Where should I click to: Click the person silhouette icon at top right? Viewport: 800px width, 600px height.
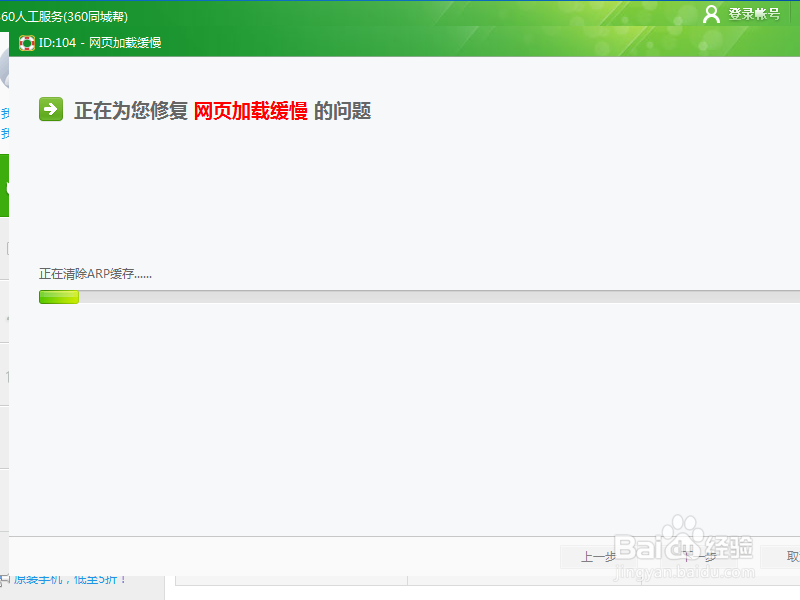click(711, 14)
